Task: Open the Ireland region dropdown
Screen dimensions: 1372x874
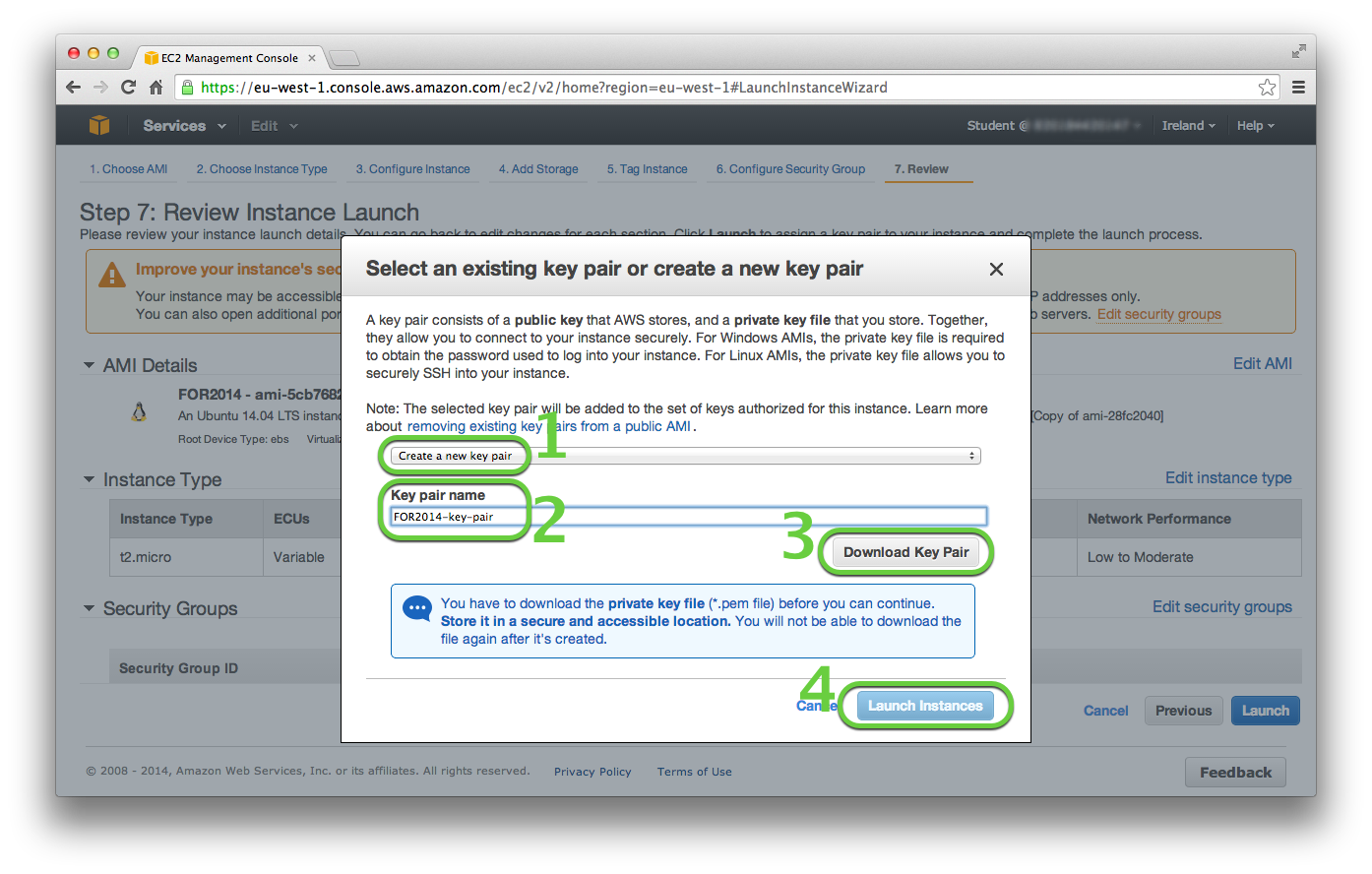Action: coord(1188,125)
